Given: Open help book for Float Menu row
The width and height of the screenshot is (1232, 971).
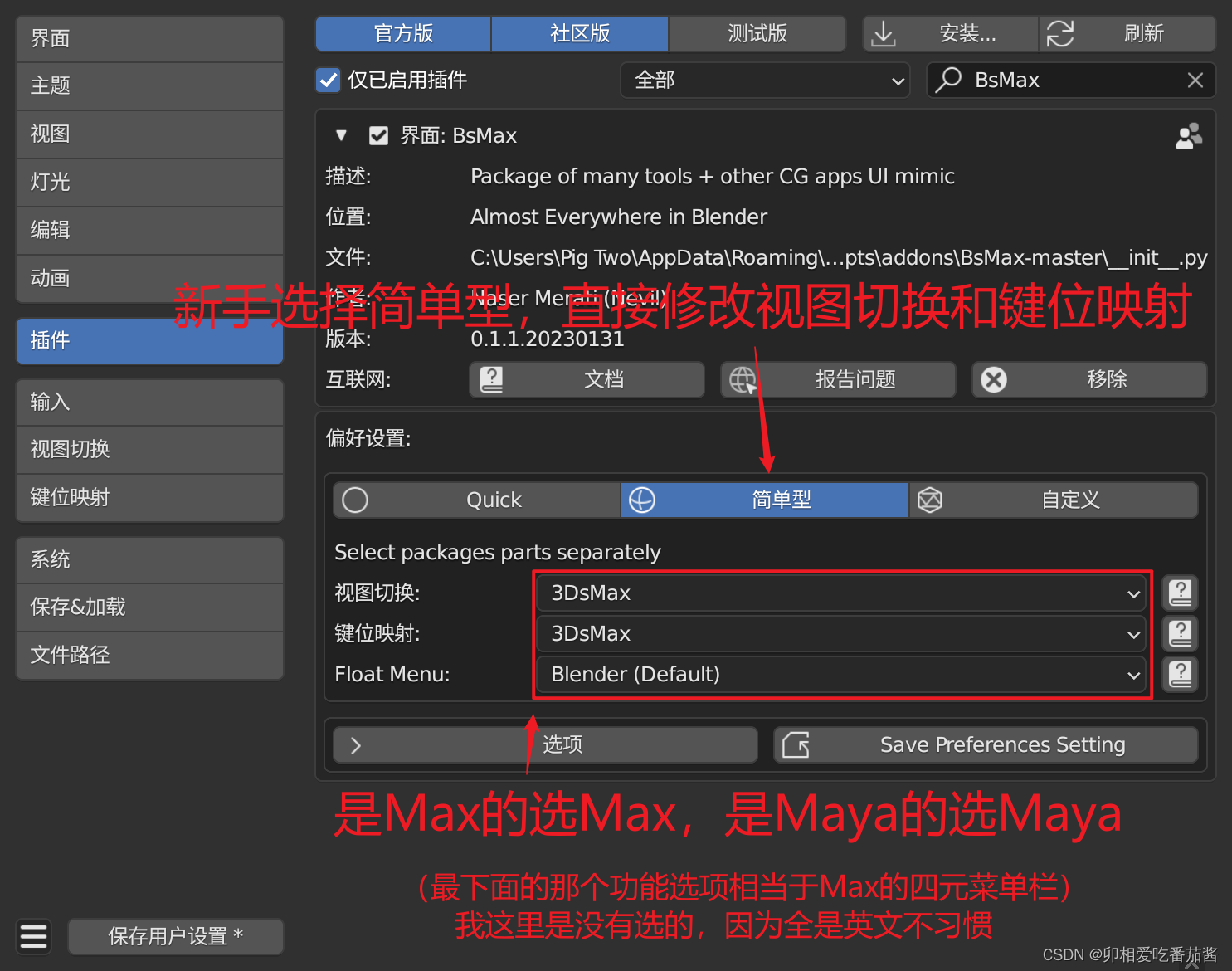Looking at the screenshot, I should (x=1180, y=674).
